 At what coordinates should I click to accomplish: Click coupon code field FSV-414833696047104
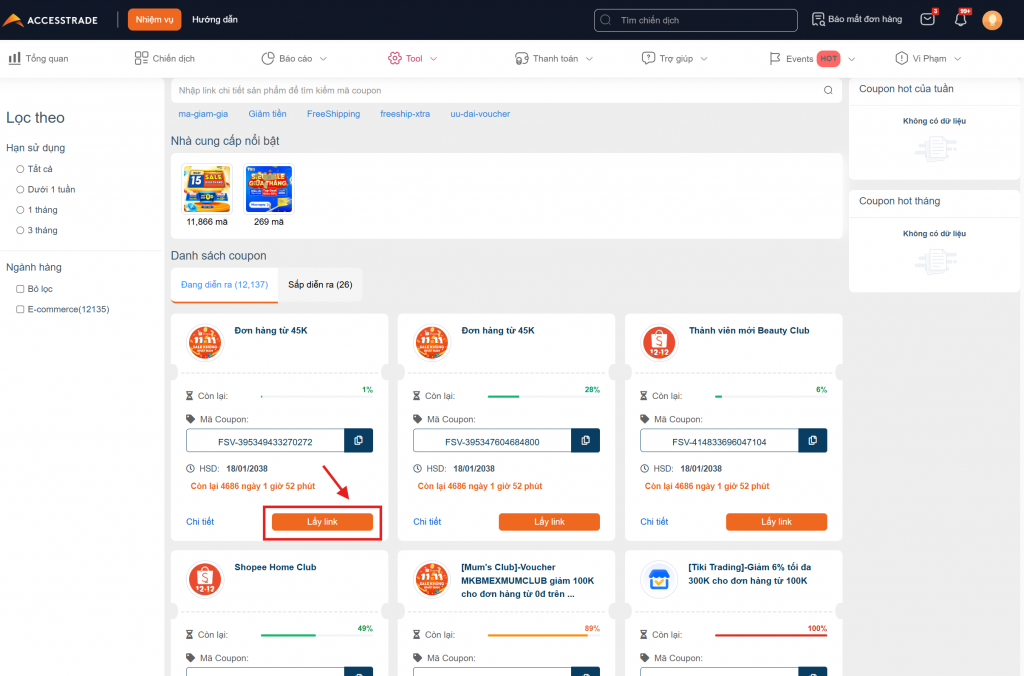(x=719, y=441)
